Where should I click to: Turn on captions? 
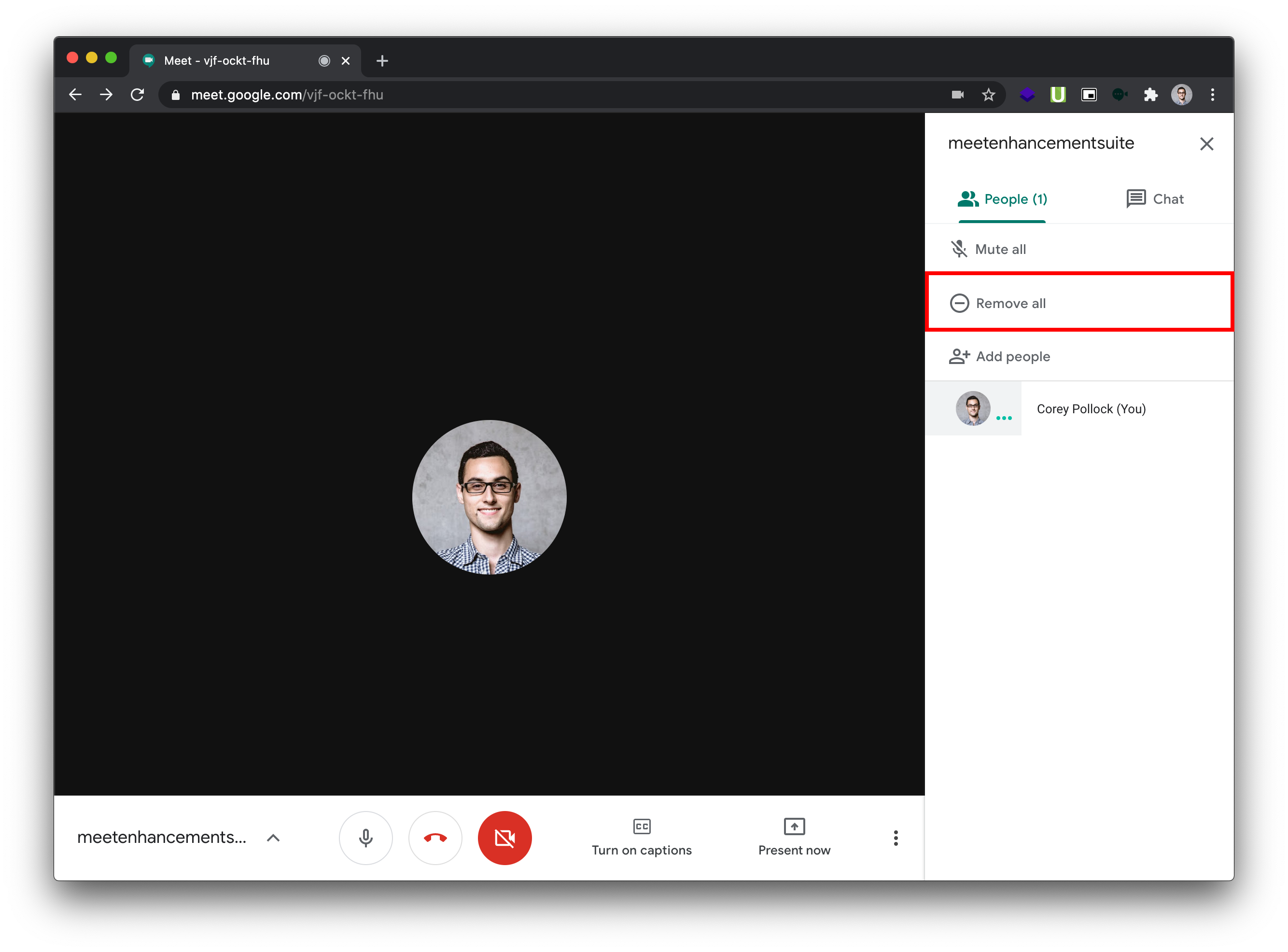[x=642, y=837]
